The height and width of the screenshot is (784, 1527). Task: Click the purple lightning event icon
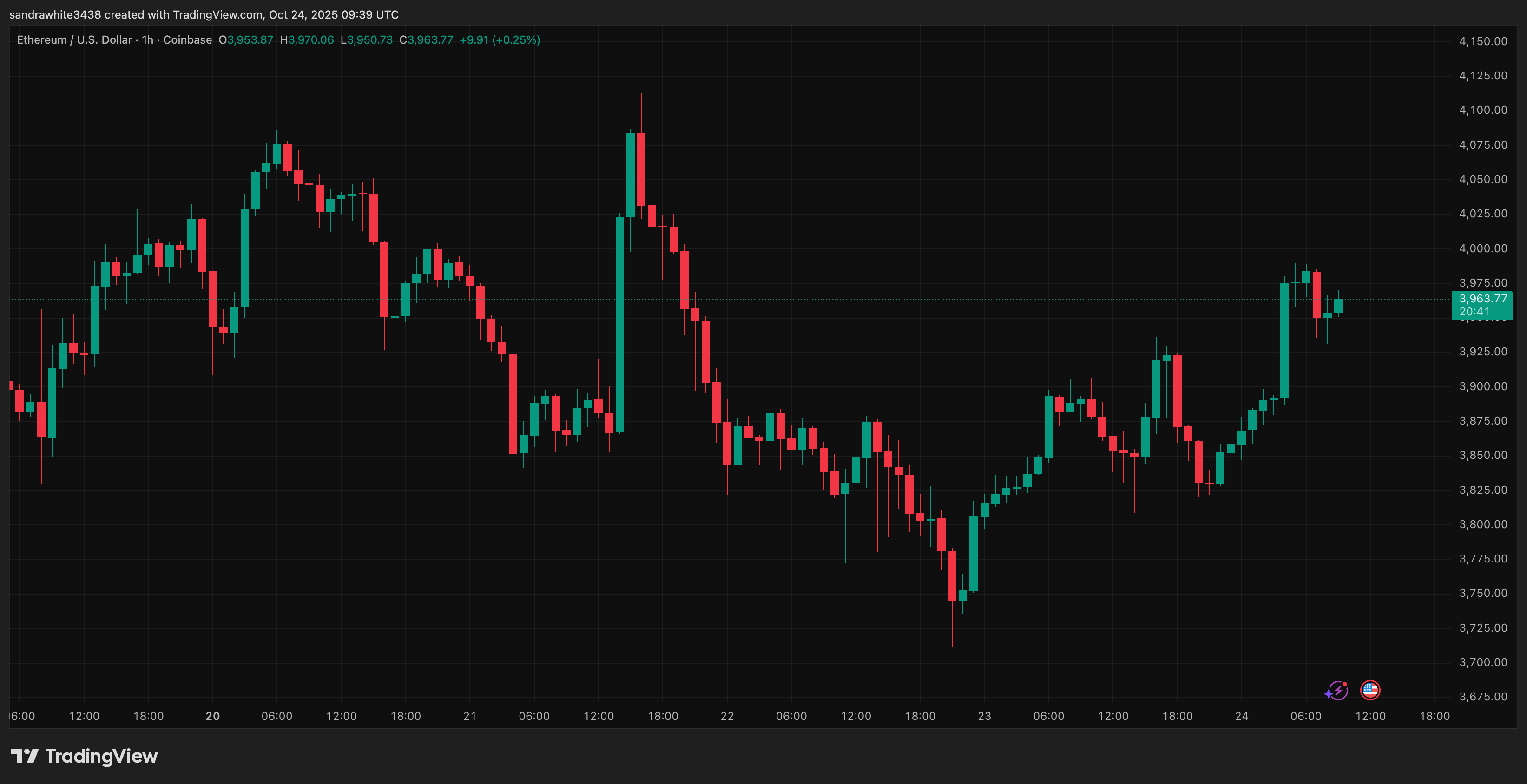[x=1337, y=691]
